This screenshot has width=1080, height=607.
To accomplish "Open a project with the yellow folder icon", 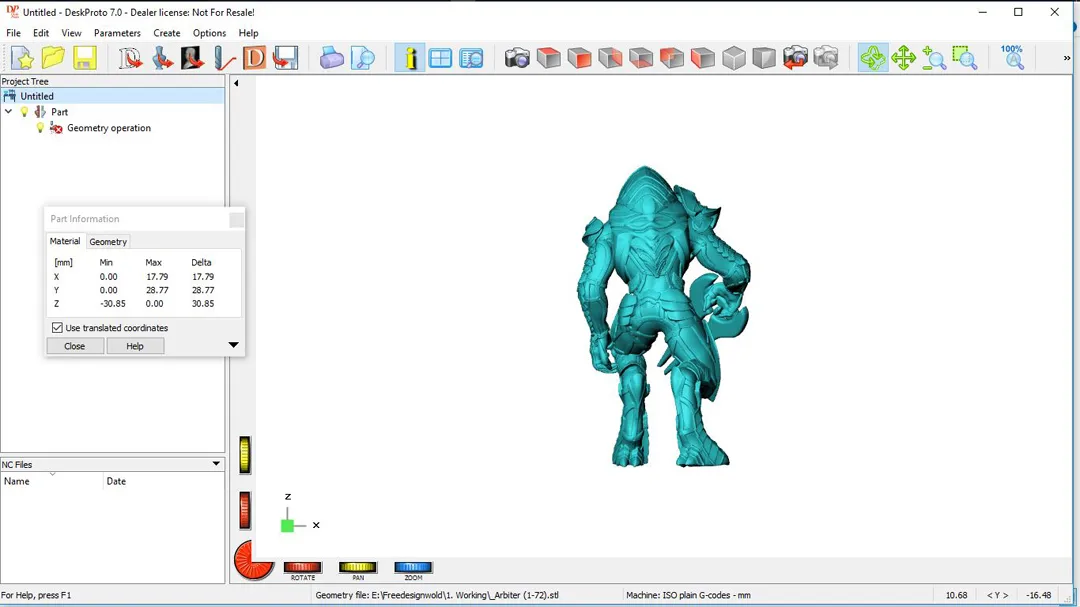I will 53,58.
